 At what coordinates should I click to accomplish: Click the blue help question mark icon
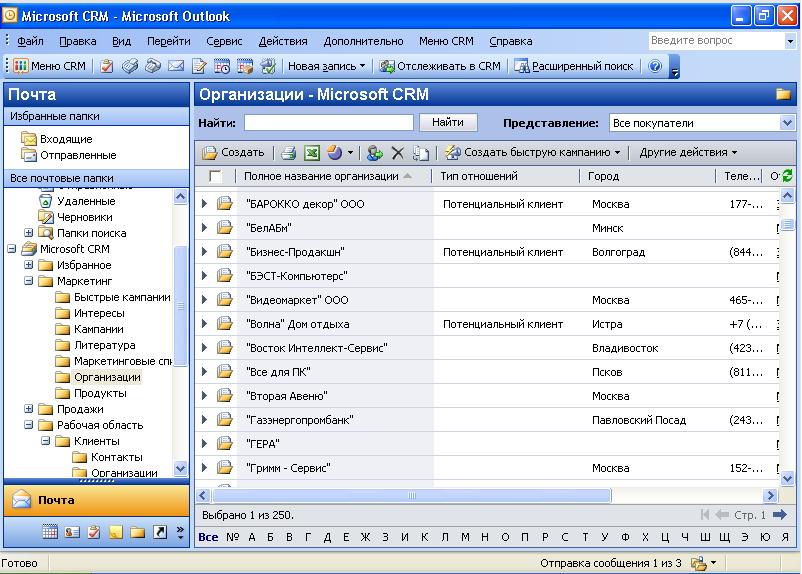tap(655, 66)
